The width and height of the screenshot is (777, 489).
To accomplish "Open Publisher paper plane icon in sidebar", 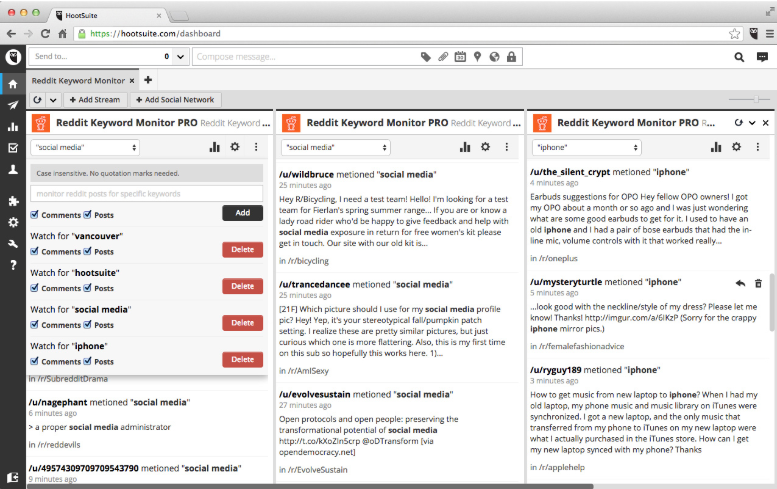I will (x=13, y=105).
